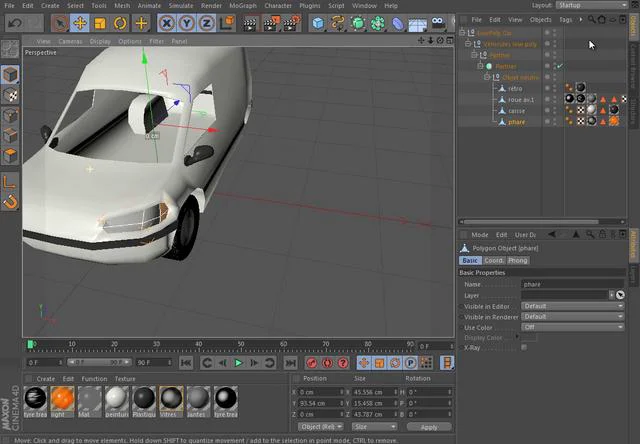Select the Rotate tool icon

point(120,23)
